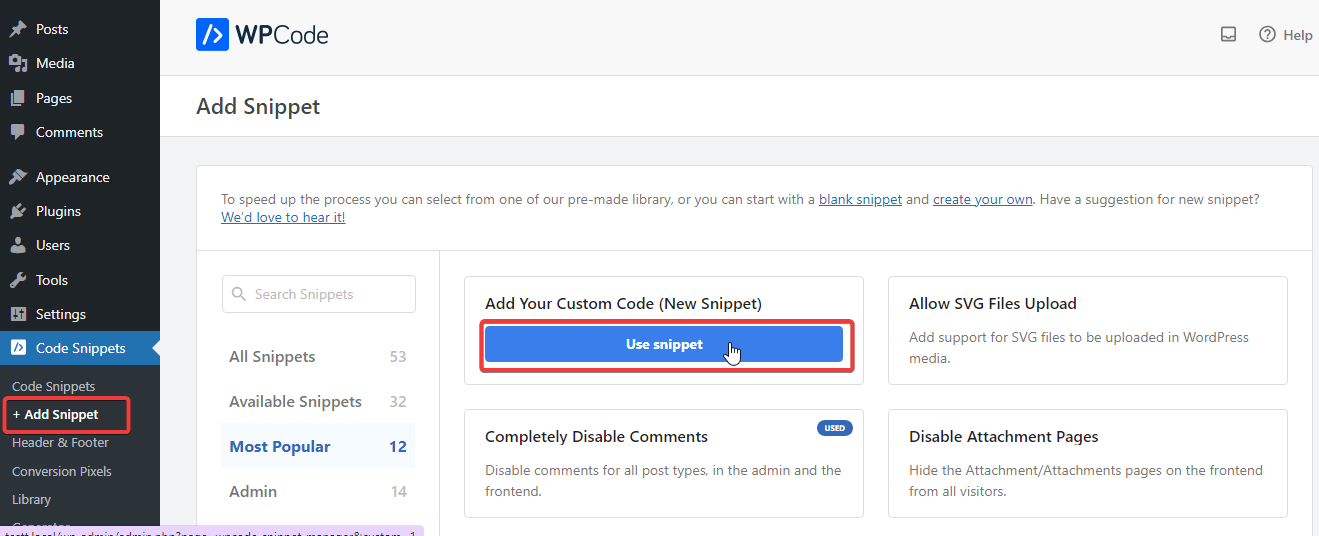Click the count 53 beside All Snippets
This screenshot has height=536, width=1319.
[x=398, y=357]
